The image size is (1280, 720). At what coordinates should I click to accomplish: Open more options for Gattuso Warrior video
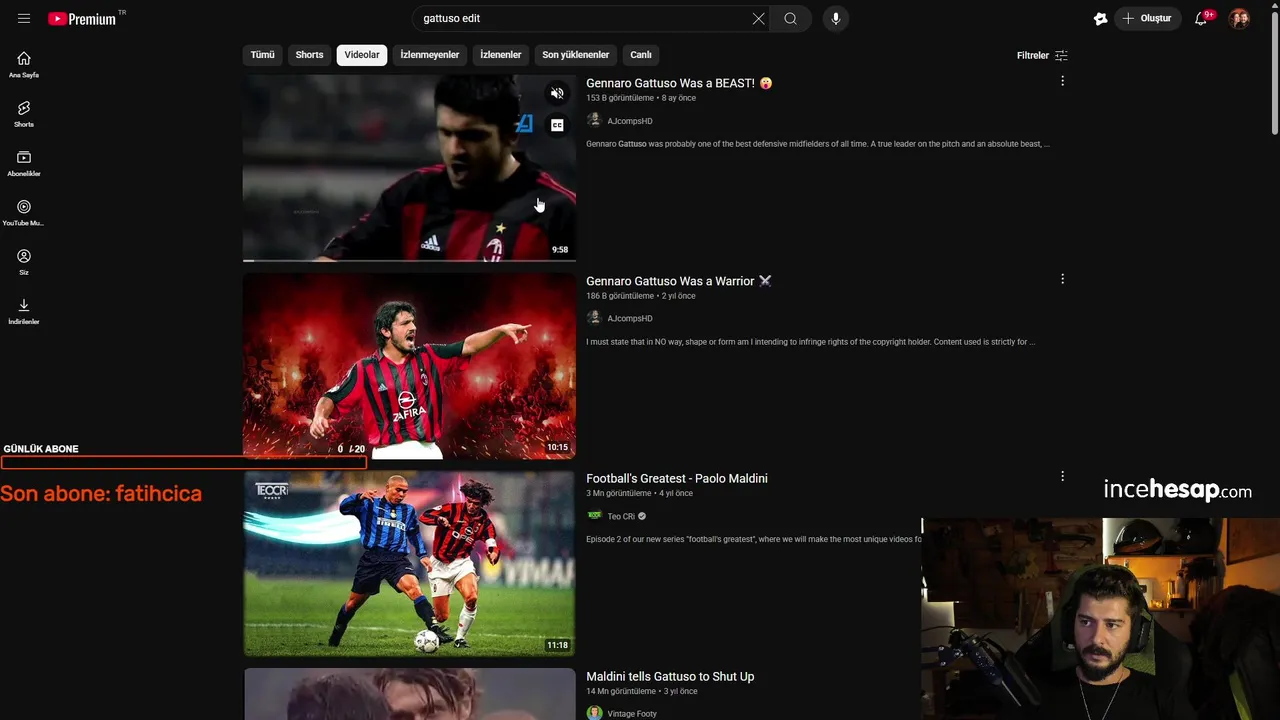(1062, 279)
